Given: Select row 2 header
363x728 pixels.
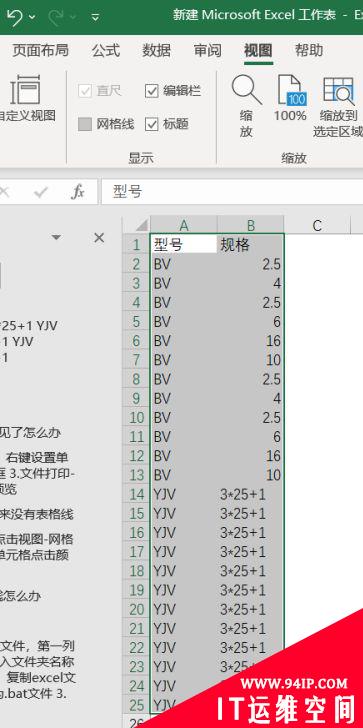Looking at the screenshot, I should click(x=136, y=264).
